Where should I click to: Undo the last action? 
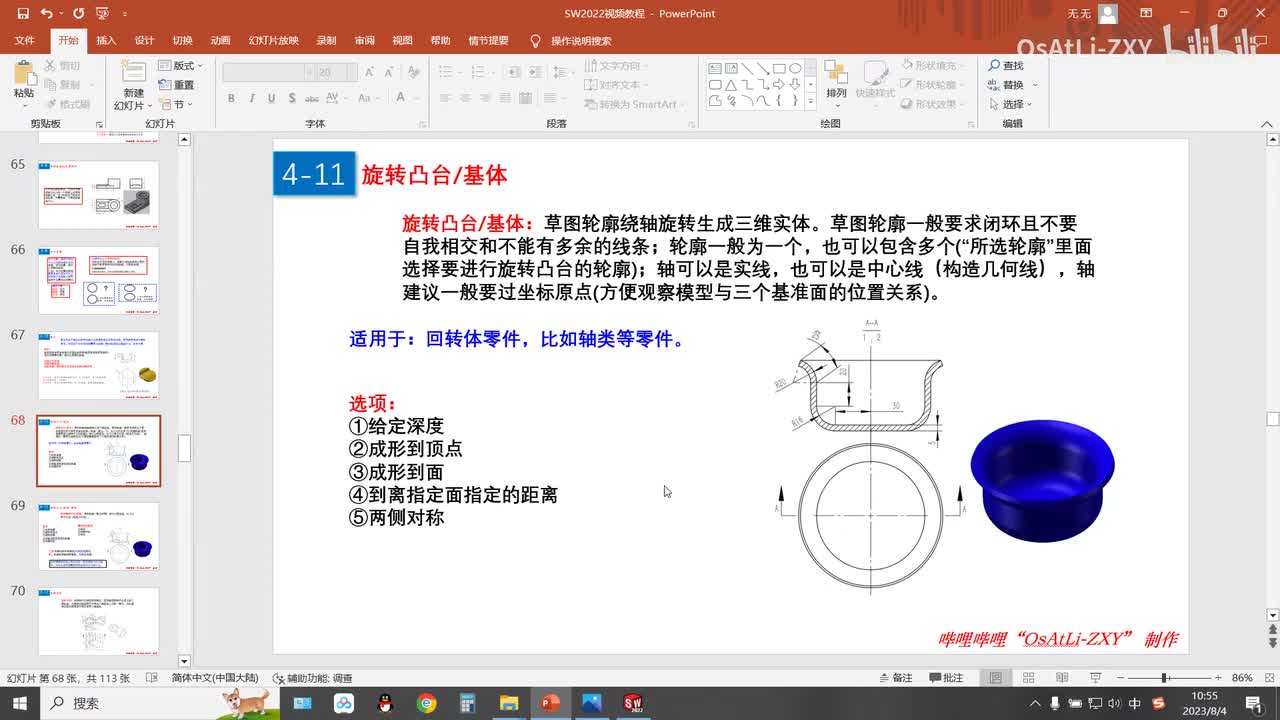(x=46, y=14)
